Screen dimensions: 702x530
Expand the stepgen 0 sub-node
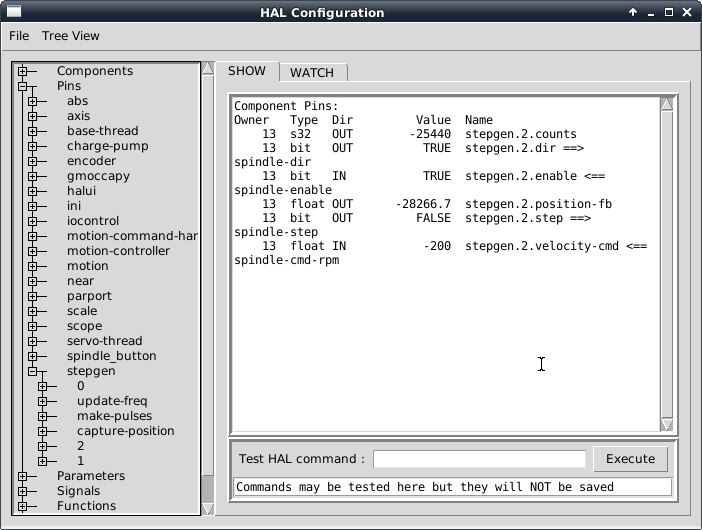(42, 386)
